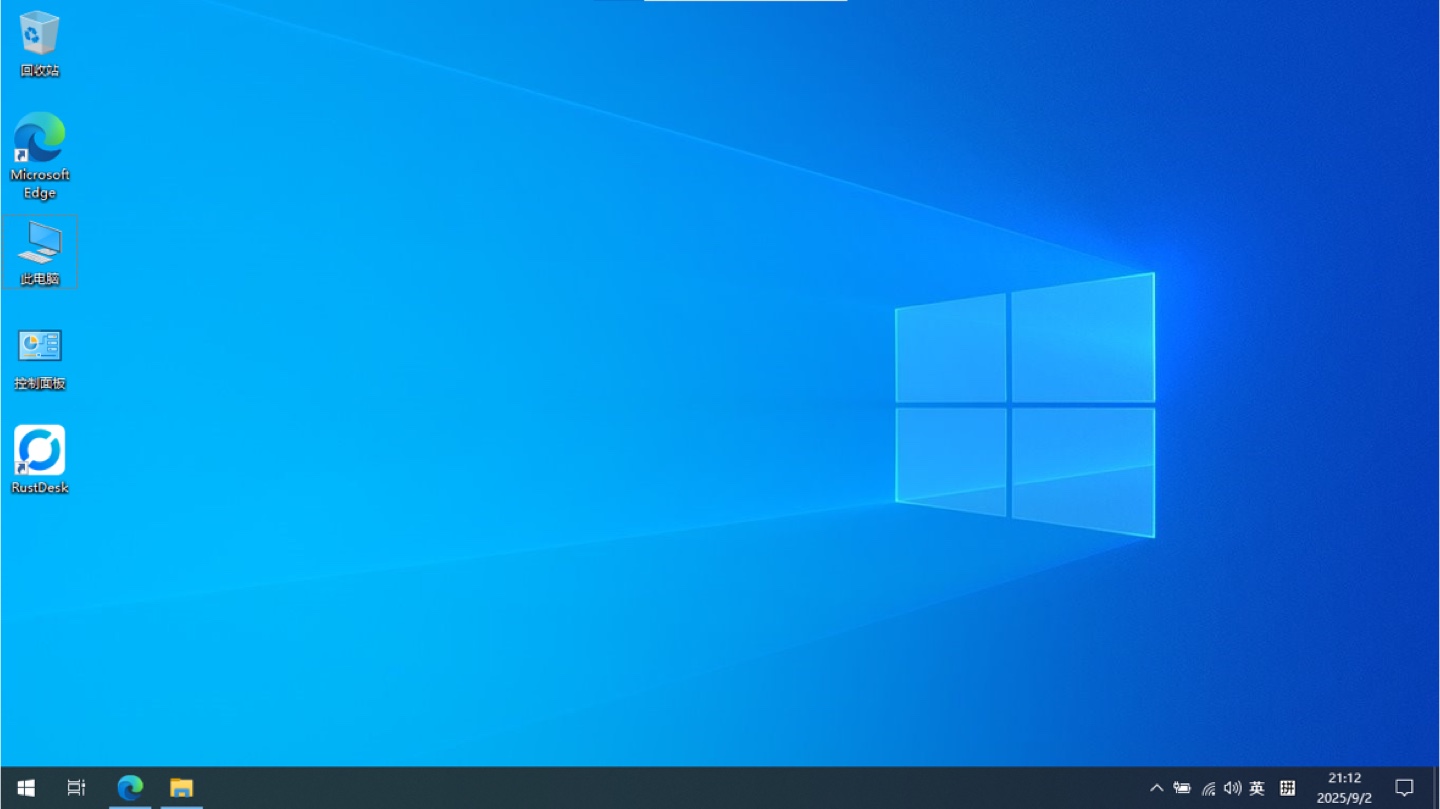The width and height of the screenshot is (1440, 809).
Task: Launch Edge from the taskbar
Action: (130, 788)
